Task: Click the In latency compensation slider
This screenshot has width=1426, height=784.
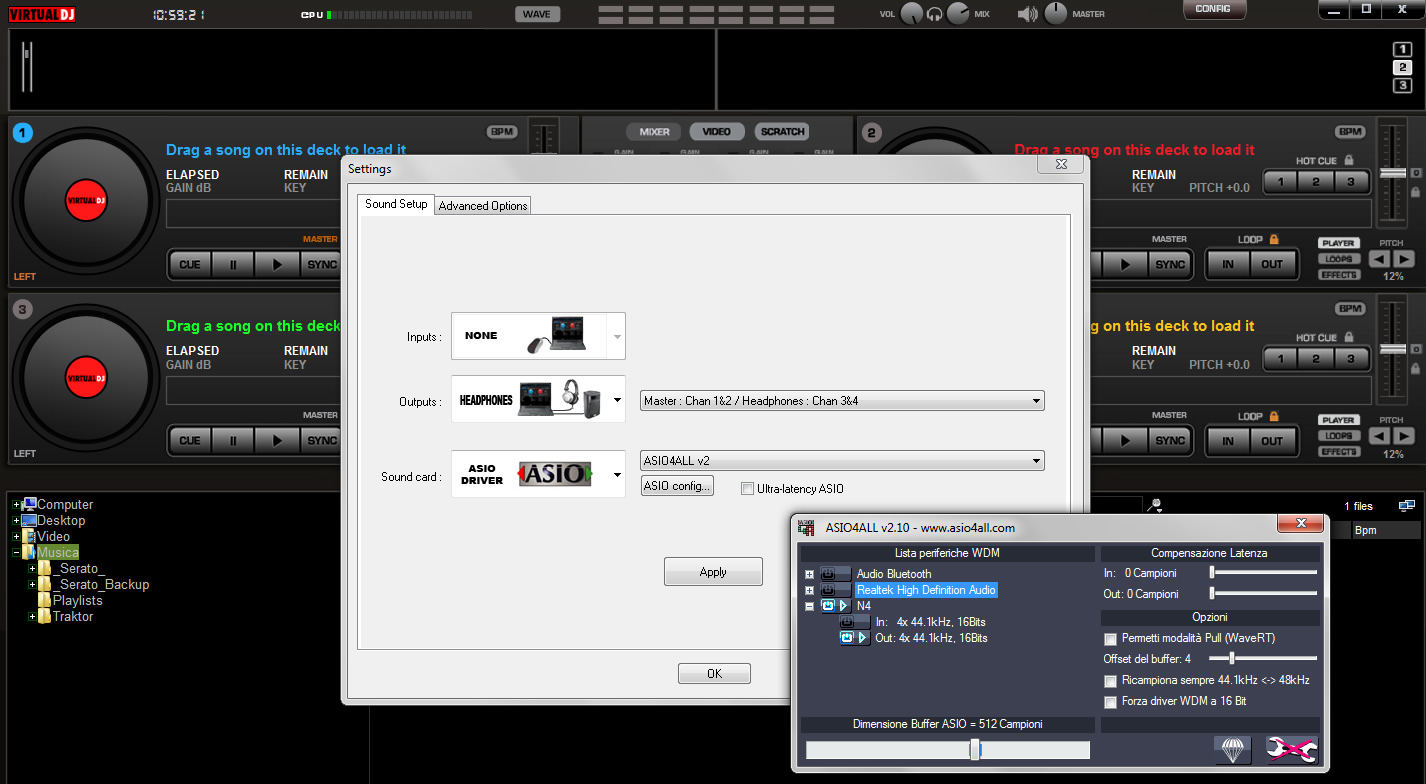Action: pyautogui.click(x=1263, y=572)
